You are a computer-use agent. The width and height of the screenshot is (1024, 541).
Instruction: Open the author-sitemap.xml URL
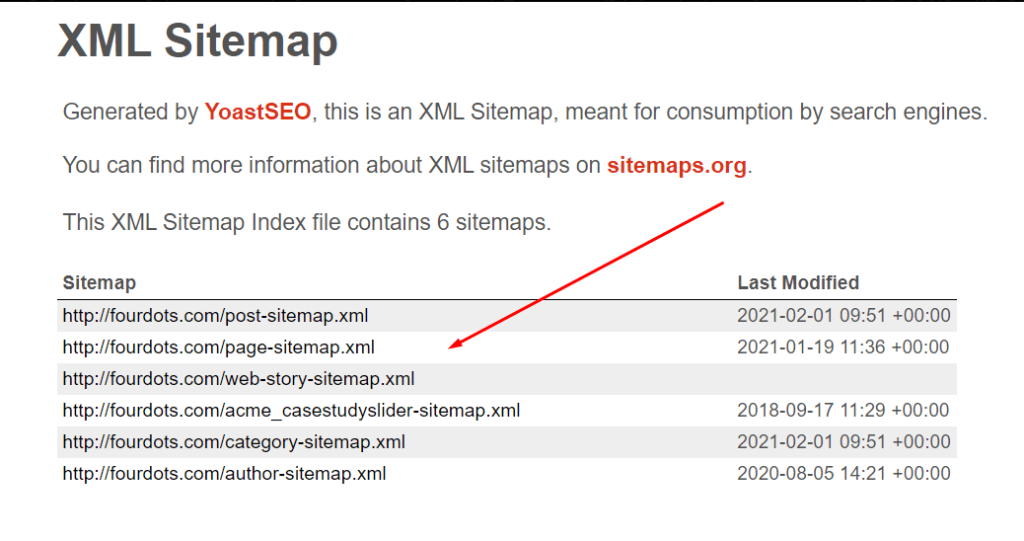point(224,473)
